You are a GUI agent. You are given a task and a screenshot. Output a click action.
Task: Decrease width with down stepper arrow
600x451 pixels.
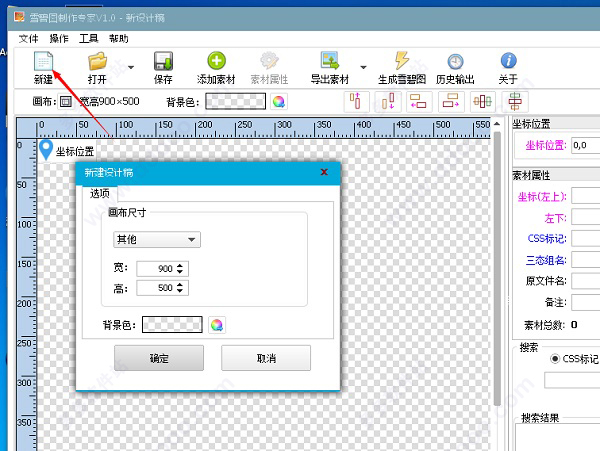click(x=180, y=272)
